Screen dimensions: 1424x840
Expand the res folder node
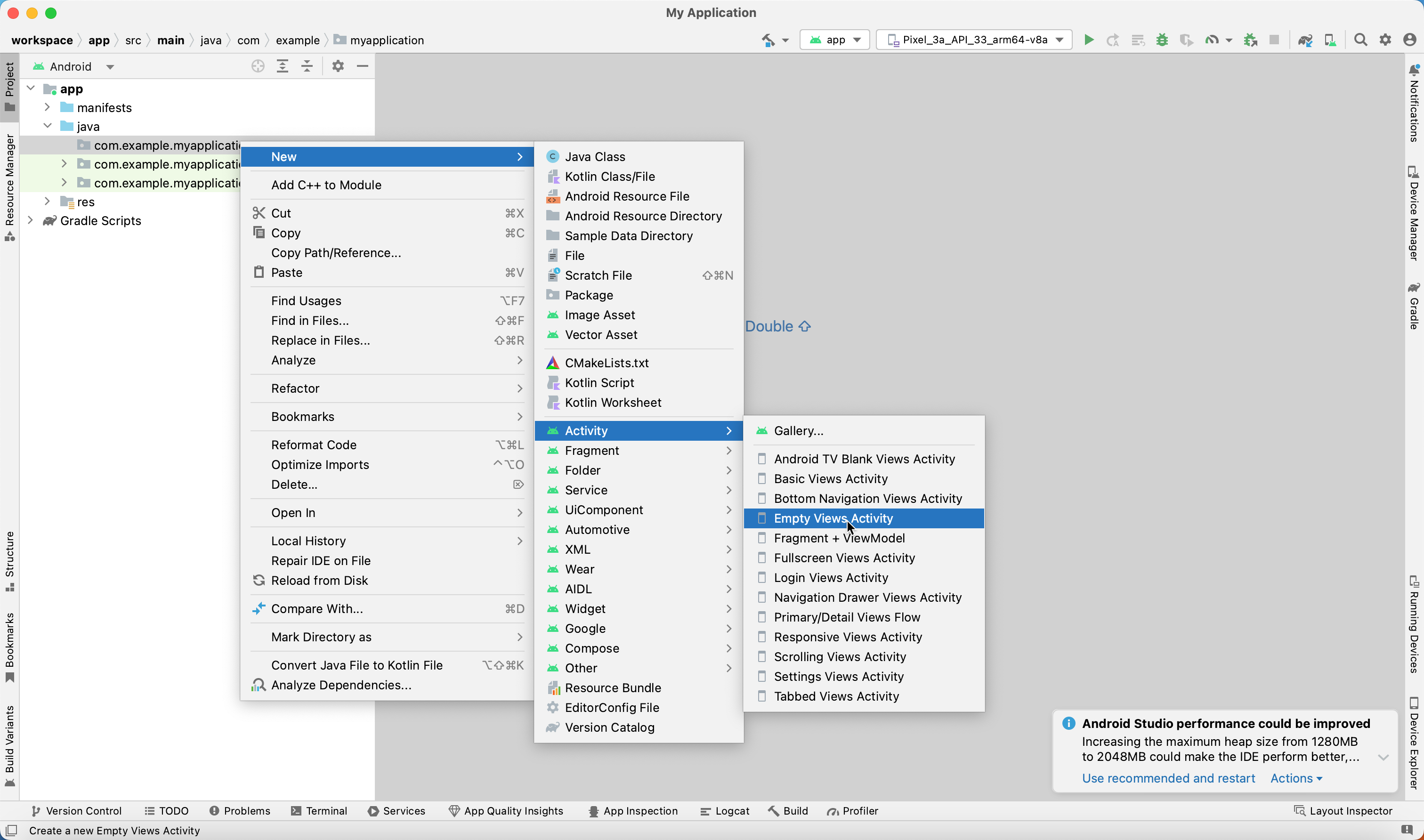(48, 202)
